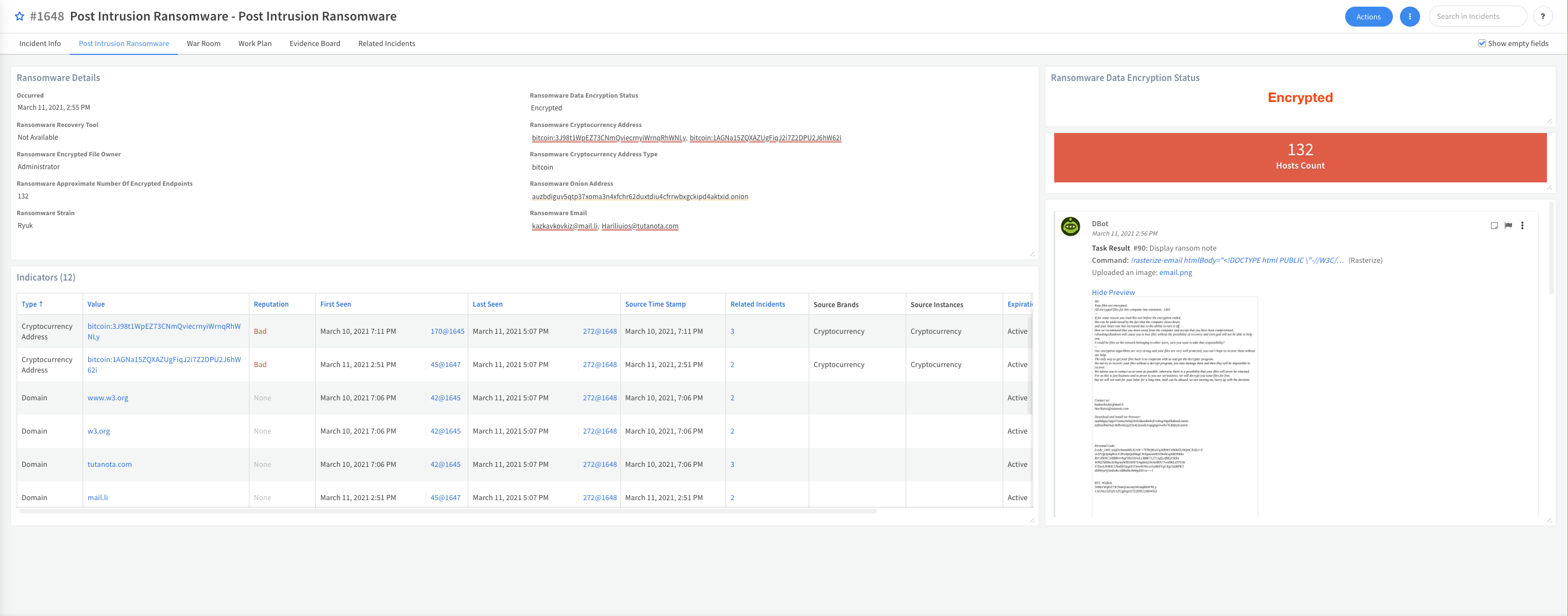Click the red 132 Hosts Count tile
The width and height of the screenshot is (1568, 616).
[x=1300, y=157]
